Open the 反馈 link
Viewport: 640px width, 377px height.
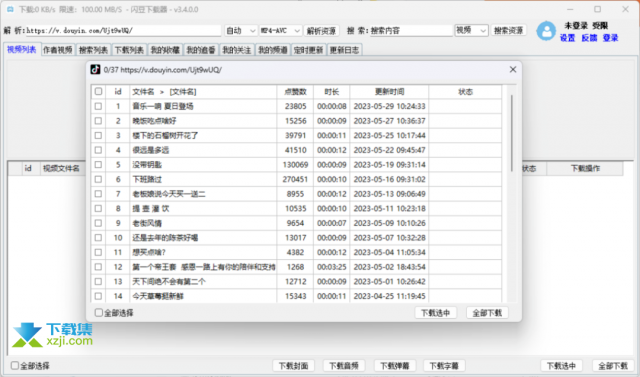coord(589,38)
